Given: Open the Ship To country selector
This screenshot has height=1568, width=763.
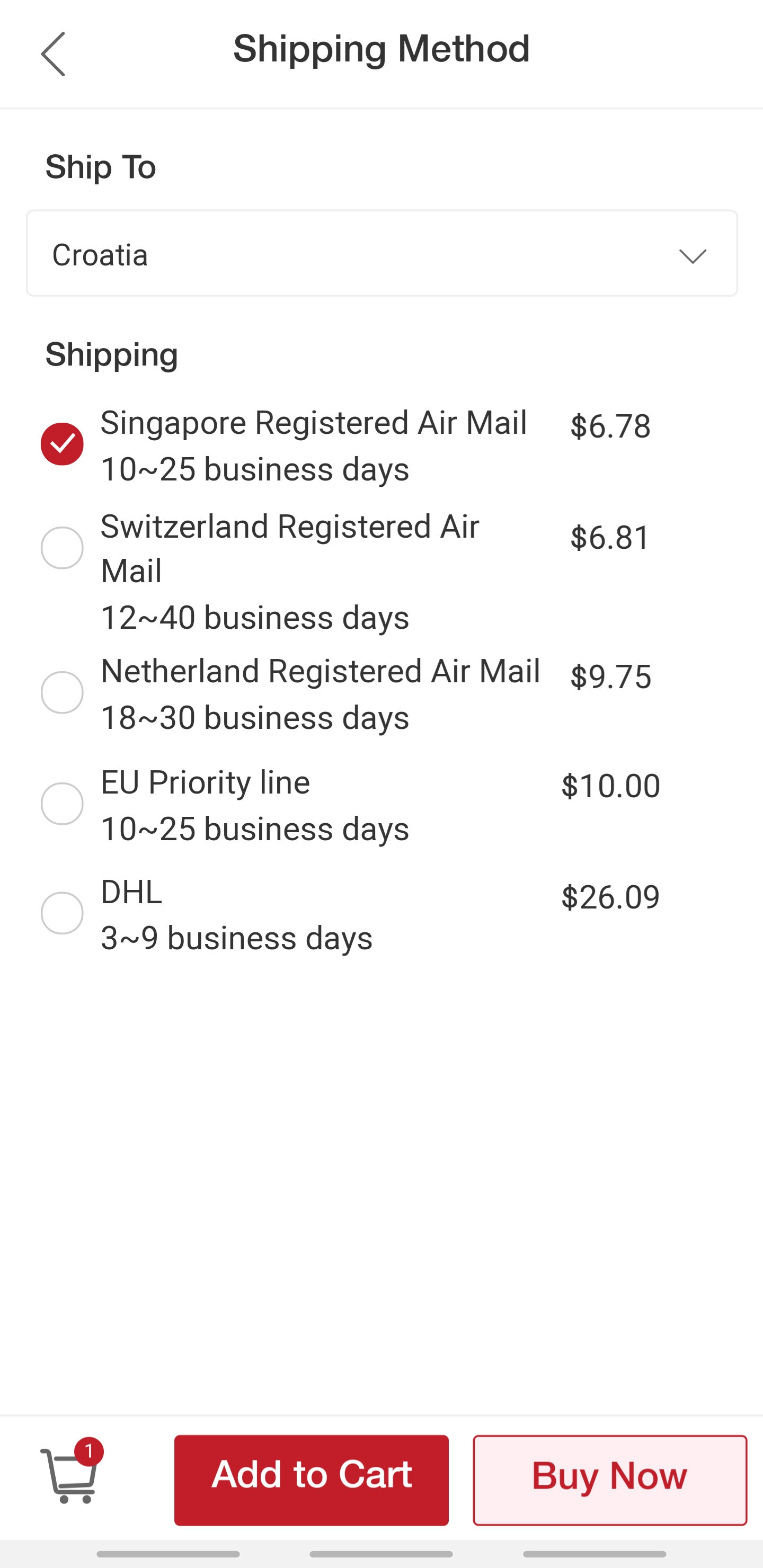Looking at the screenshot, I should point(381,254).
